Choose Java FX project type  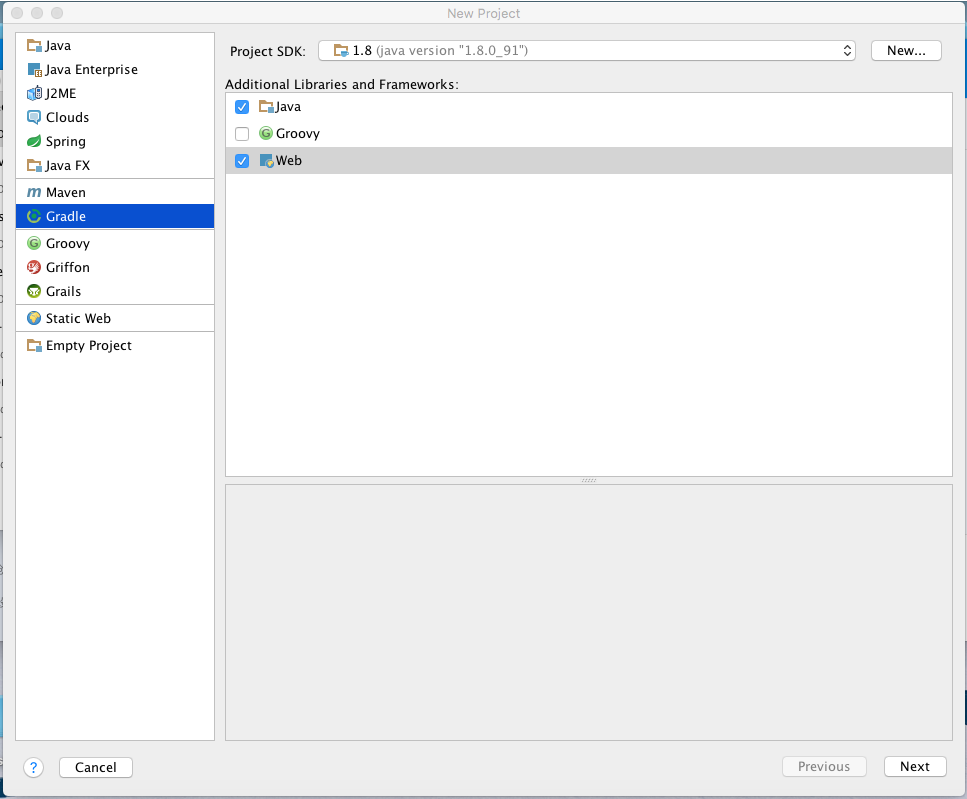[67, 166]
